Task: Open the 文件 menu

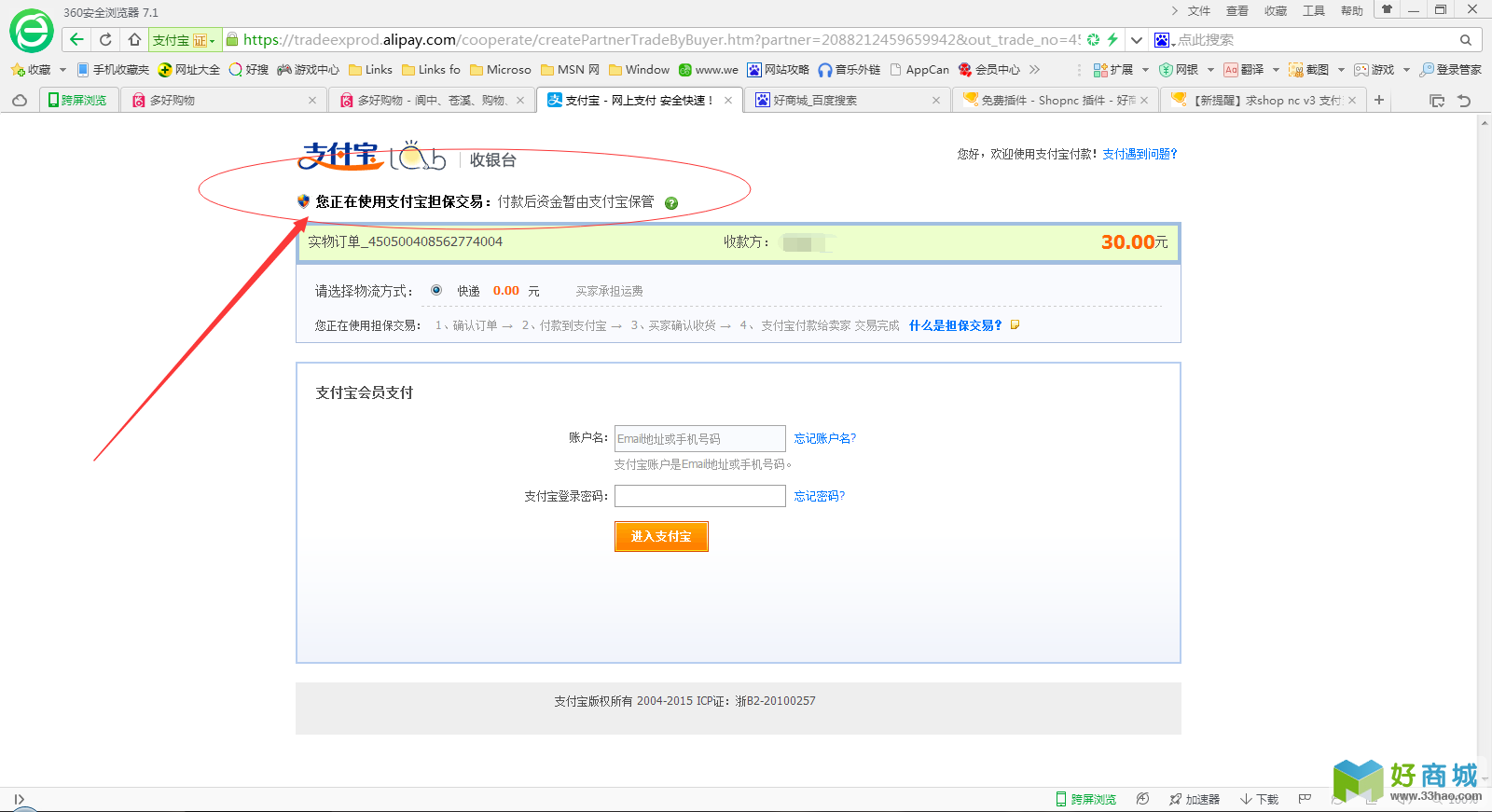Action: coord(1198,11)
